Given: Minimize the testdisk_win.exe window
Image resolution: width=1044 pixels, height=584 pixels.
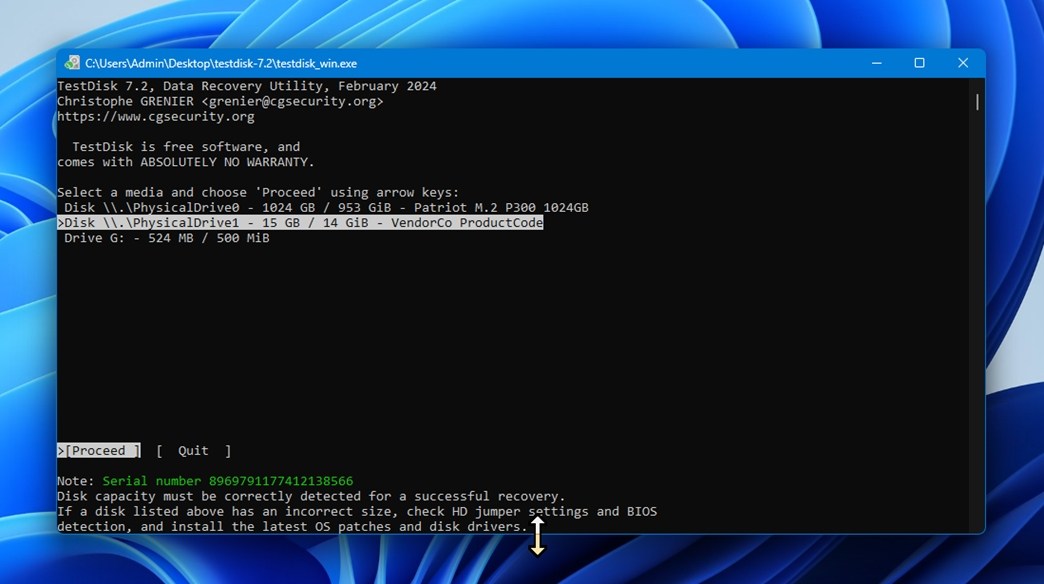Looking at the screenshot, I should [x=877, y=63].
